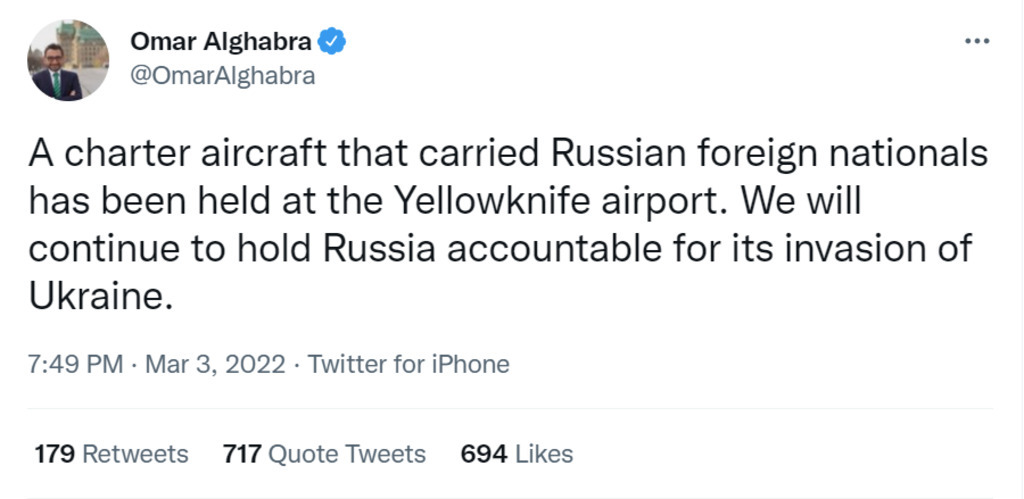Click the display name Omar Alghabra
1024x499 pixels.
(221, 42)
